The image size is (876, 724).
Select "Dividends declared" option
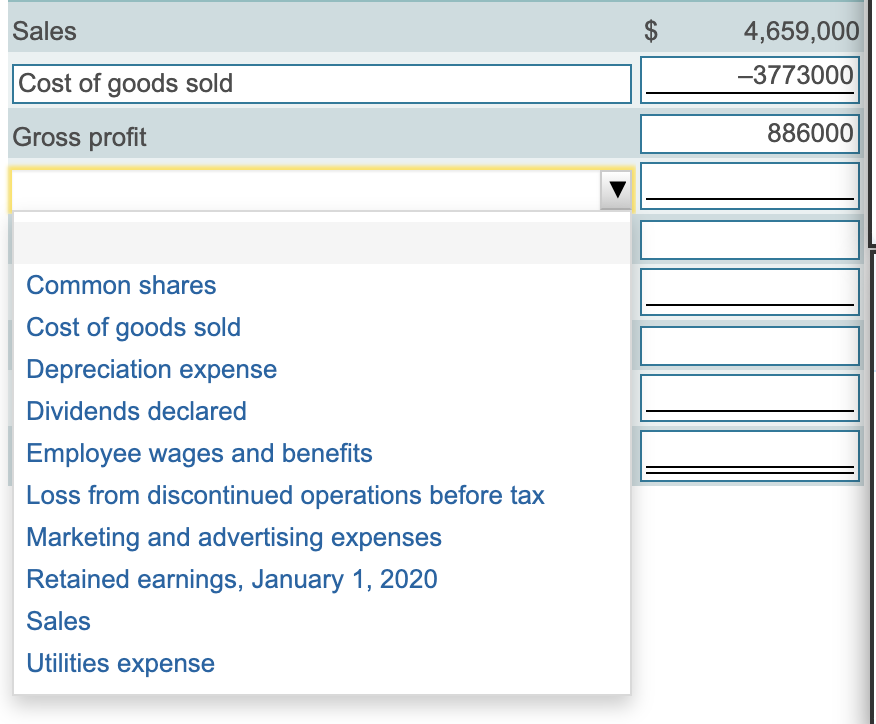tap(136, 411)
